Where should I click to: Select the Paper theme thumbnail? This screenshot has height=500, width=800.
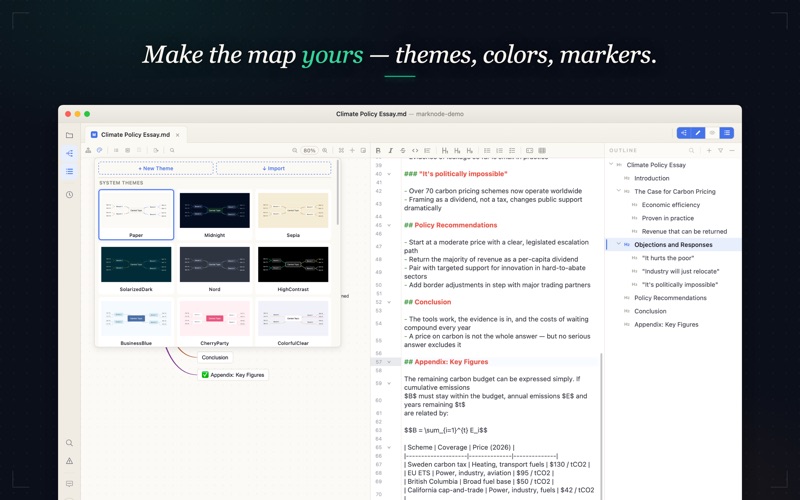[136, 215]
